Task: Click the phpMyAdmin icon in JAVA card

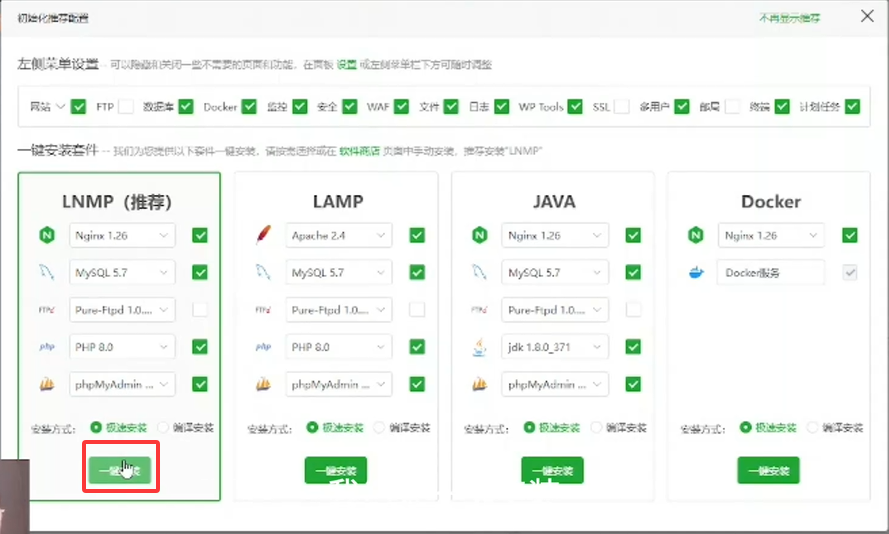Action: point(480,384)
